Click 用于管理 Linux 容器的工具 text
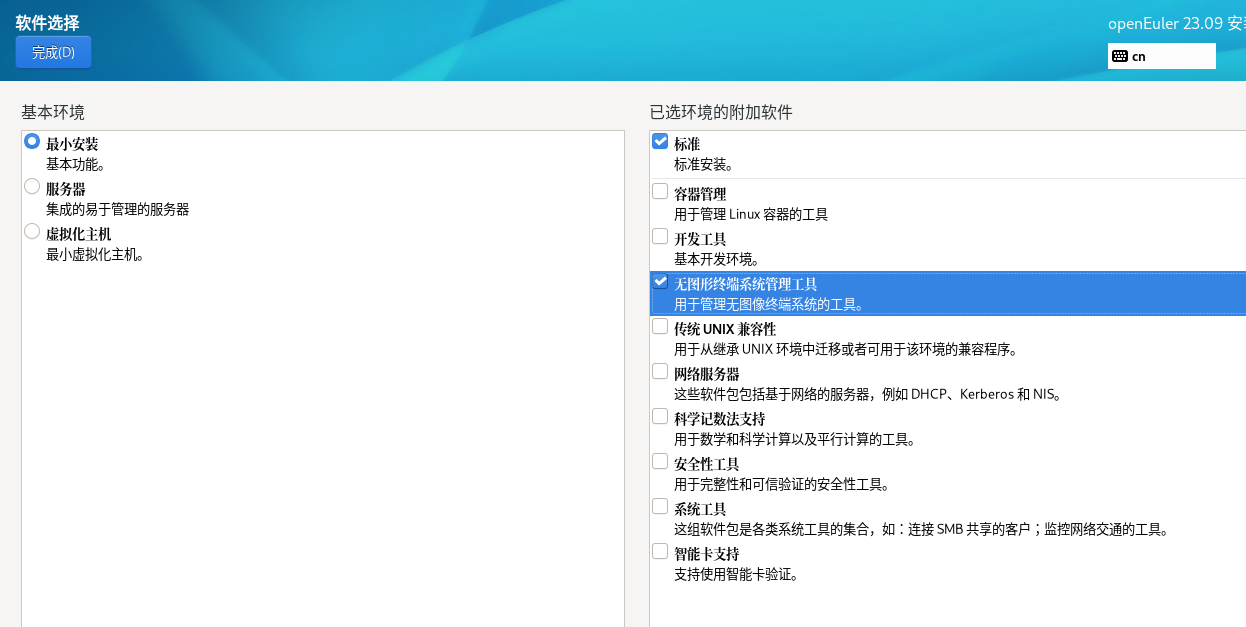Screen dimensions: 1246x627 click(x=751, y=214)
